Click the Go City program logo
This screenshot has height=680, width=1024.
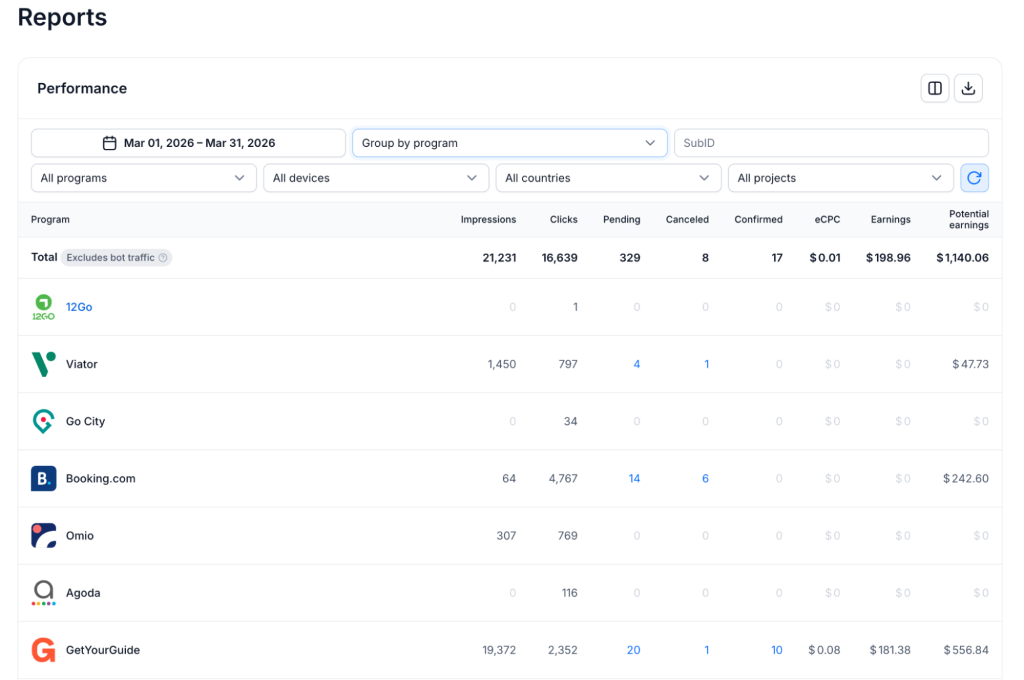click(44, 421)
